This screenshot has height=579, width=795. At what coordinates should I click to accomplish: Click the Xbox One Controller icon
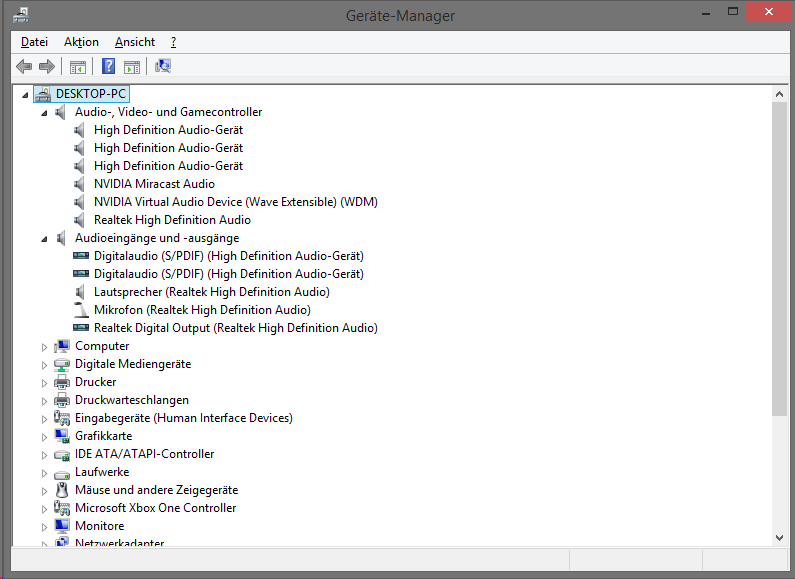click(62, 508)
